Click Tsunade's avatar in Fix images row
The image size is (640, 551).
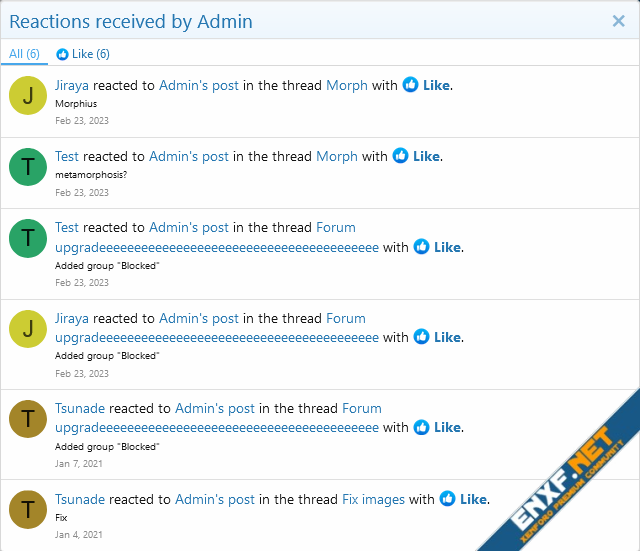point(27,509)
